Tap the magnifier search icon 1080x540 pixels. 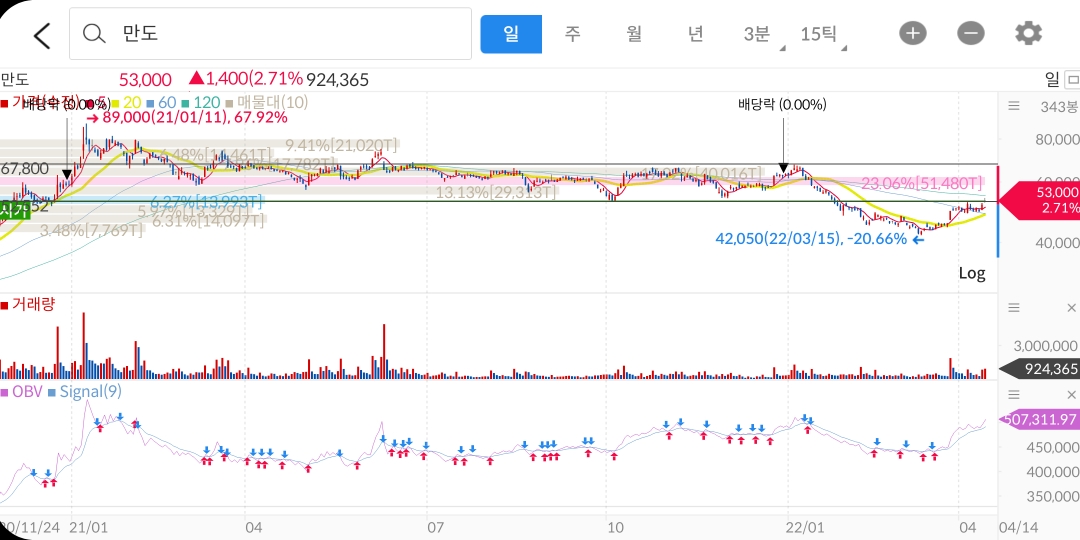tap(93, 34)
